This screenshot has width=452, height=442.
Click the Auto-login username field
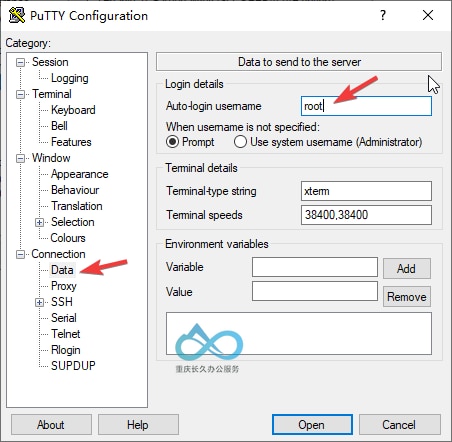366,106
